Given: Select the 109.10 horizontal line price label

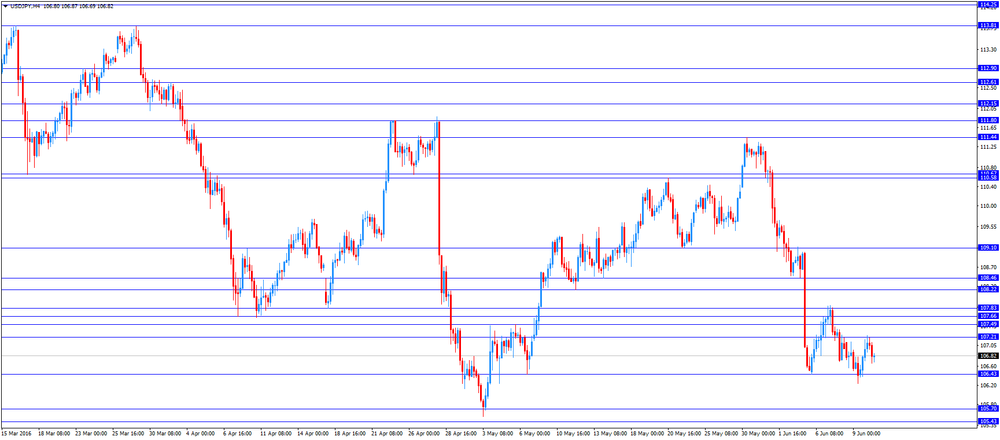Looking at the screenshot, I should (x=988, y=248).
